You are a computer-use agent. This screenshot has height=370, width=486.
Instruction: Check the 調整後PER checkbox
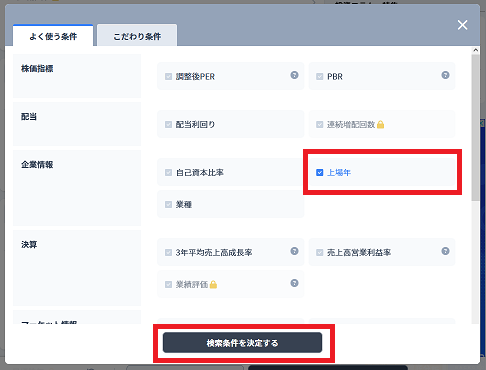(x=168, y=77)
